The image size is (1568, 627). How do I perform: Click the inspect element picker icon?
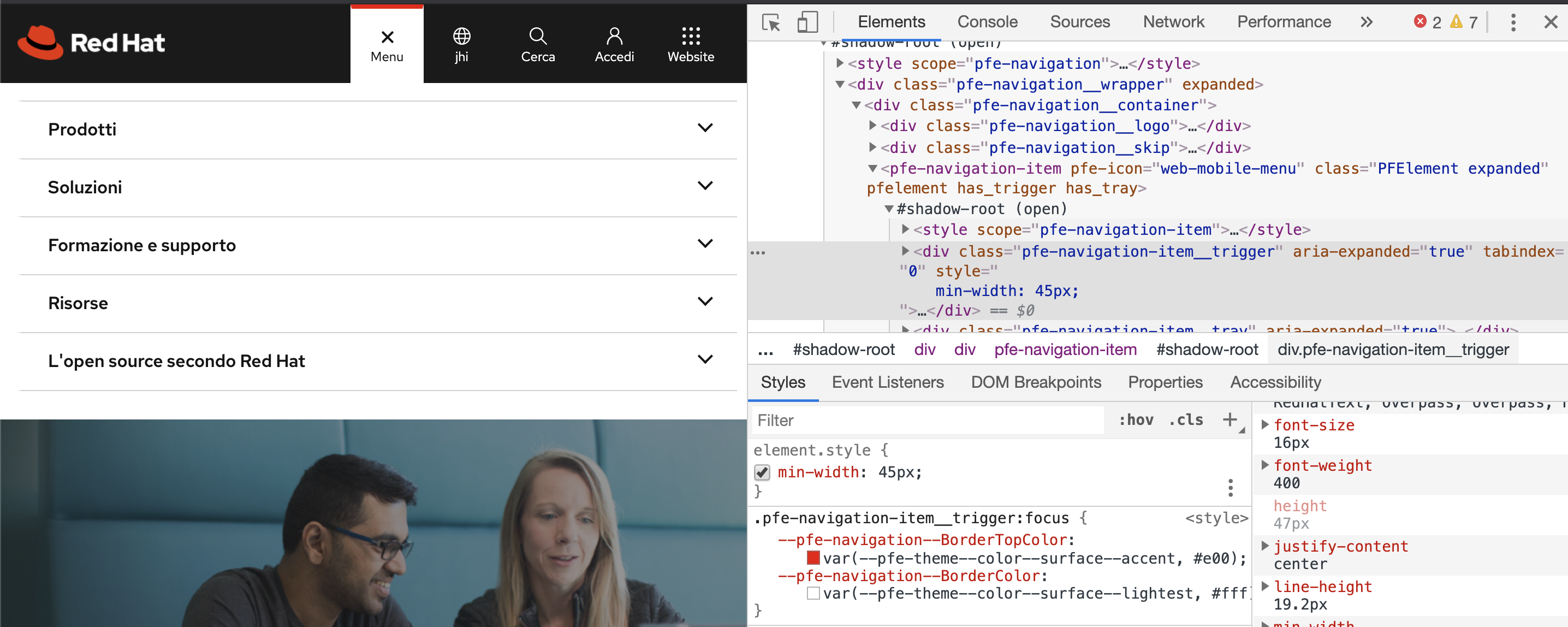(x=770, y=22)
